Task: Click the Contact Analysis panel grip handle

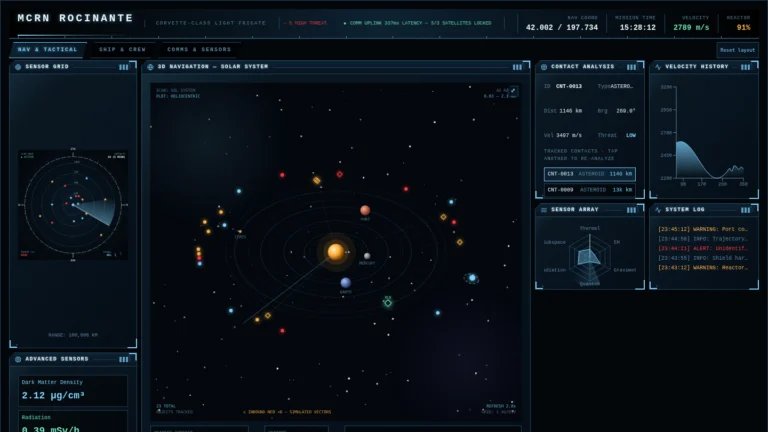Action: (631, 67)
